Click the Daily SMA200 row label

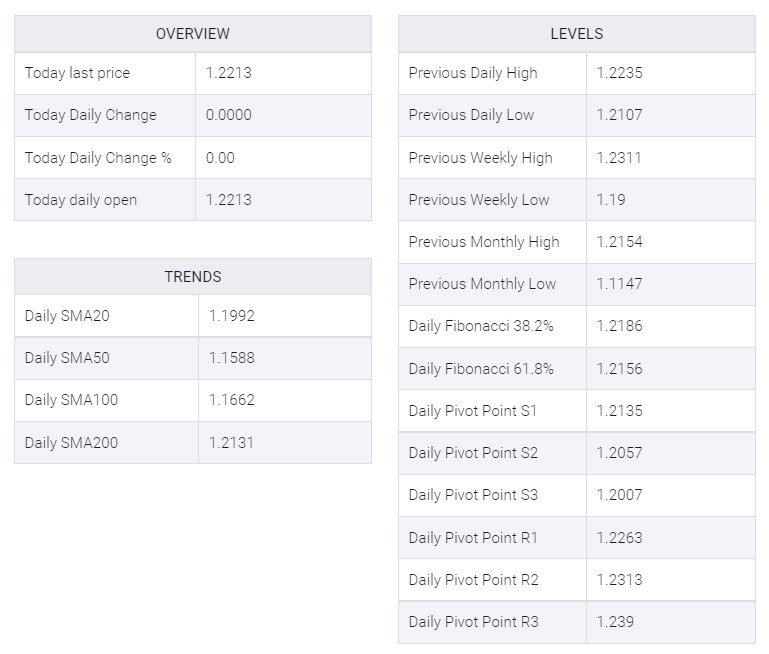pos(71,443)
